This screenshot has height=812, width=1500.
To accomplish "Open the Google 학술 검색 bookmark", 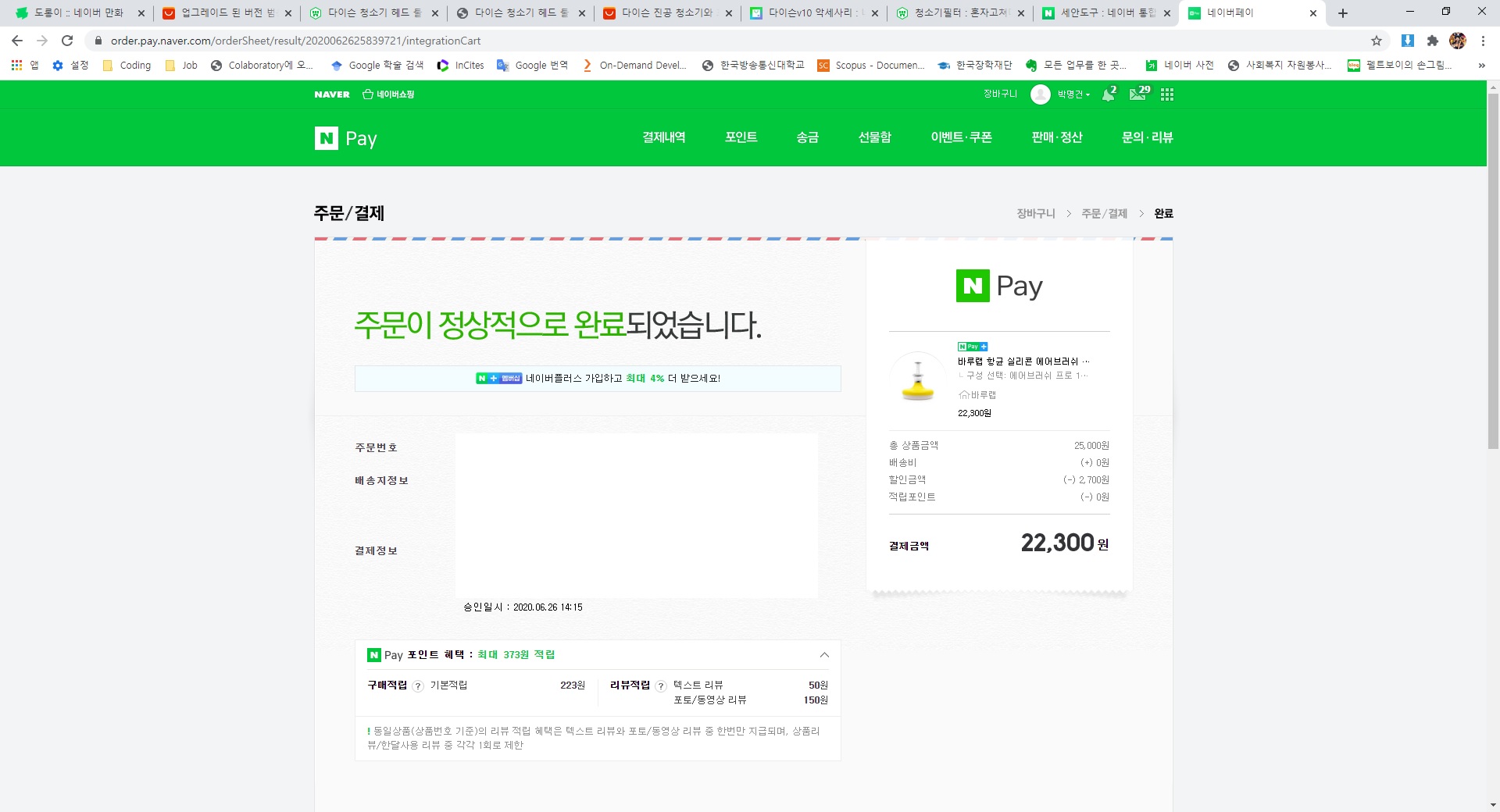I will pyautogui.click(x=377, y=66).
